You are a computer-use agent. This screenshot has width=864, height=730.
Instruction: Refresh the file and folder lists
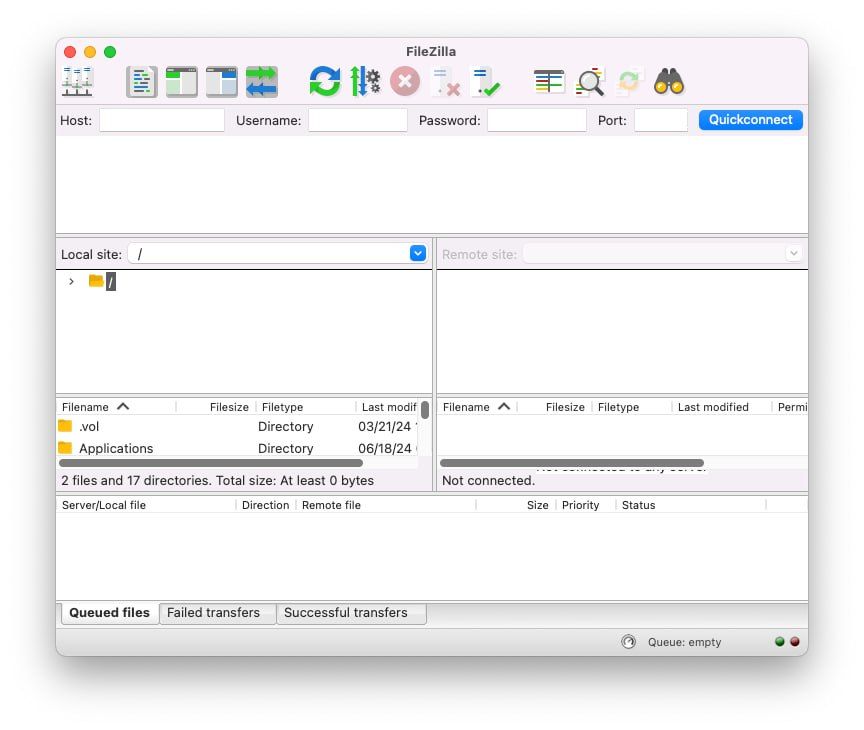coord(325,82)
